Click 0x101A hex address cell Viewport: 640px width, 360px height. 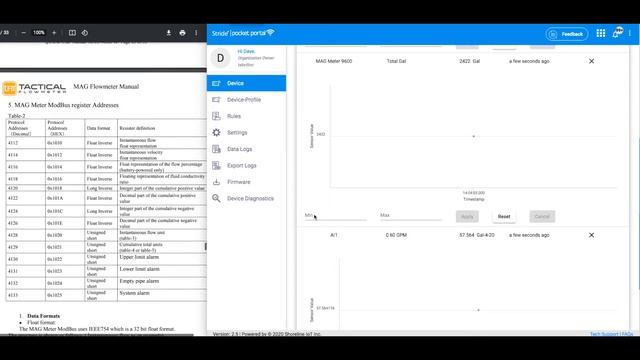pyautogui.click(x=65, y=198)
